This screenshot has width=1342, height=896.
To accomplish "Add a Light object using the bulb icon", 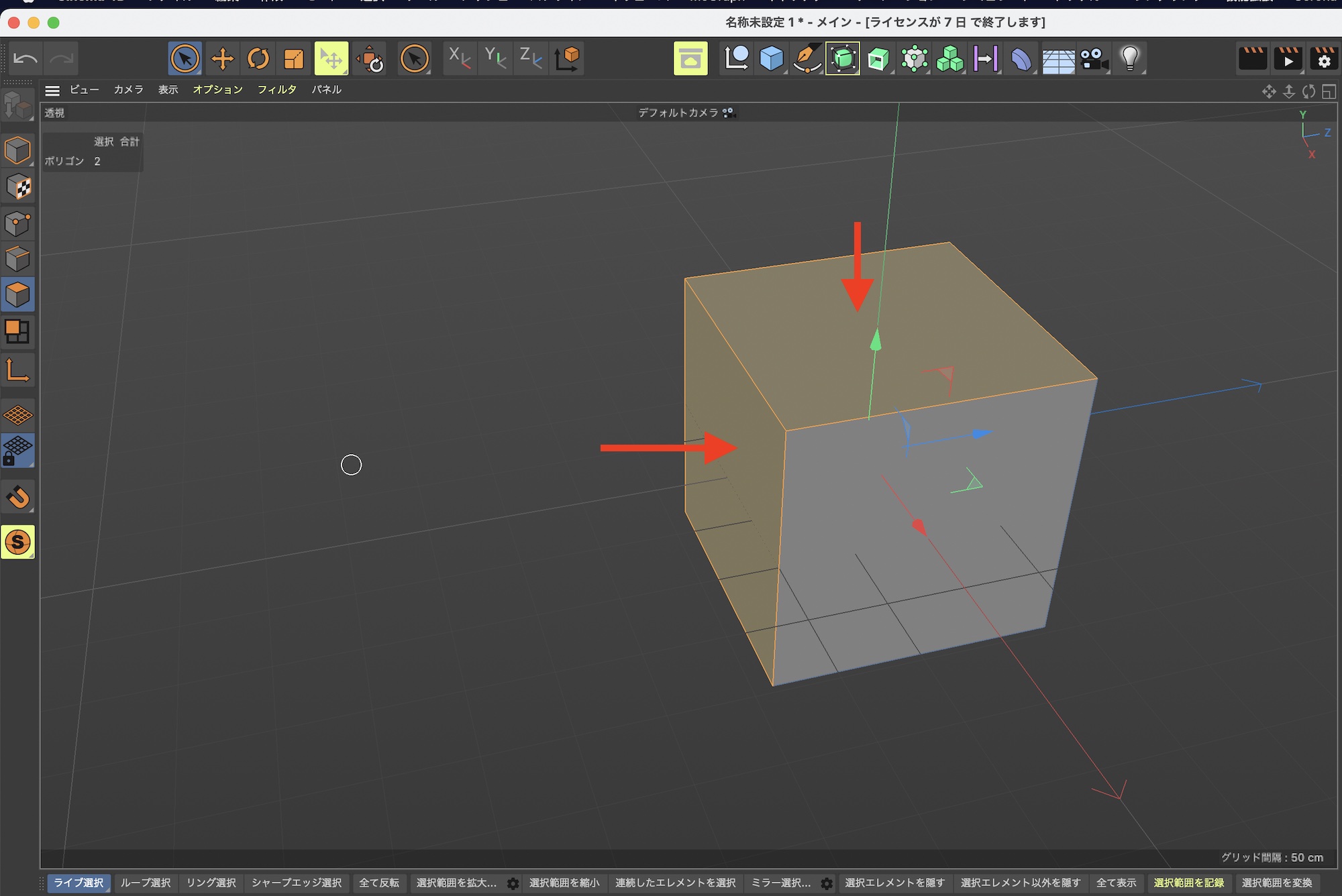I will (x=1130, y=59).
